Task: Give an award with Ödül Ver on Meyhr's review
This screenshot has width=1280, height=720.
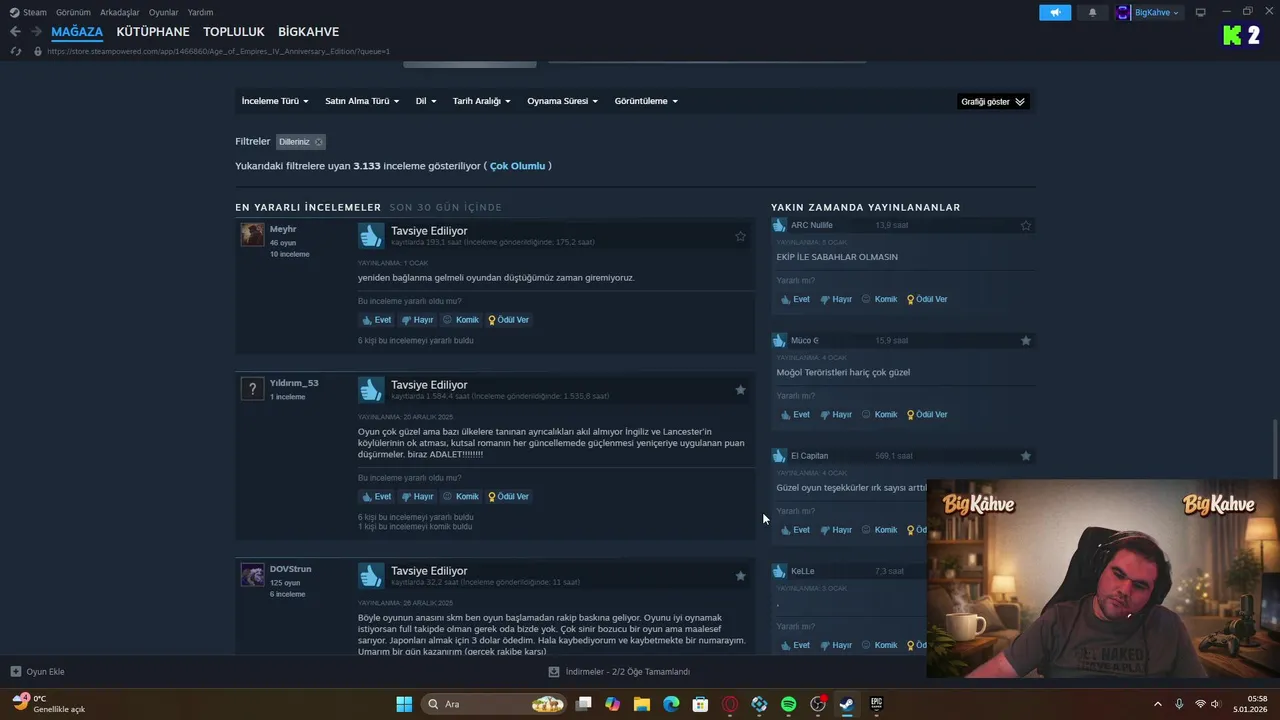Action: coord(509,320)
